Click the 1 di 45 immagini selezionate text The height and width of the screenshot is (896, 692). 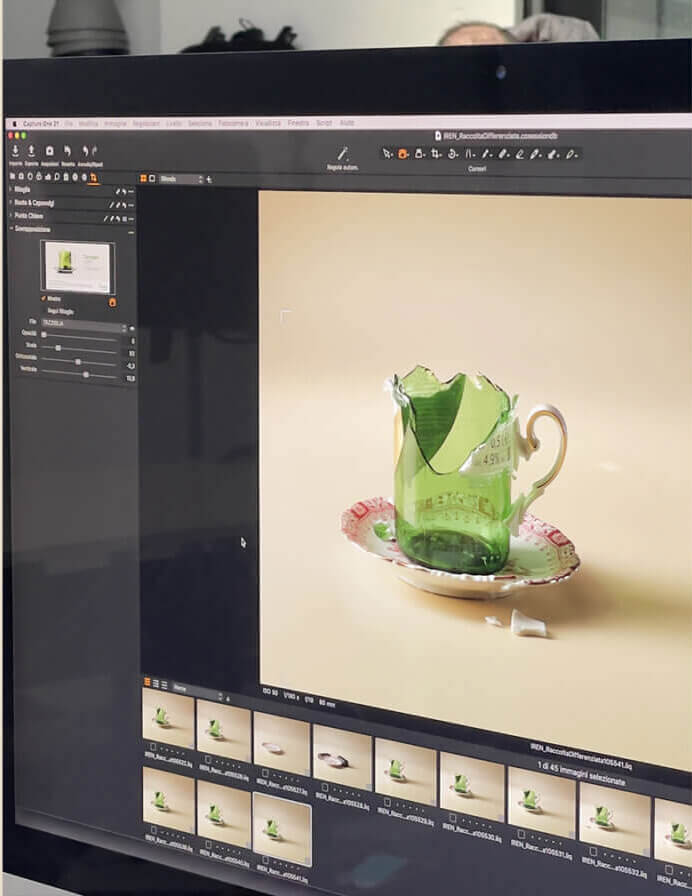click(581, 773)
